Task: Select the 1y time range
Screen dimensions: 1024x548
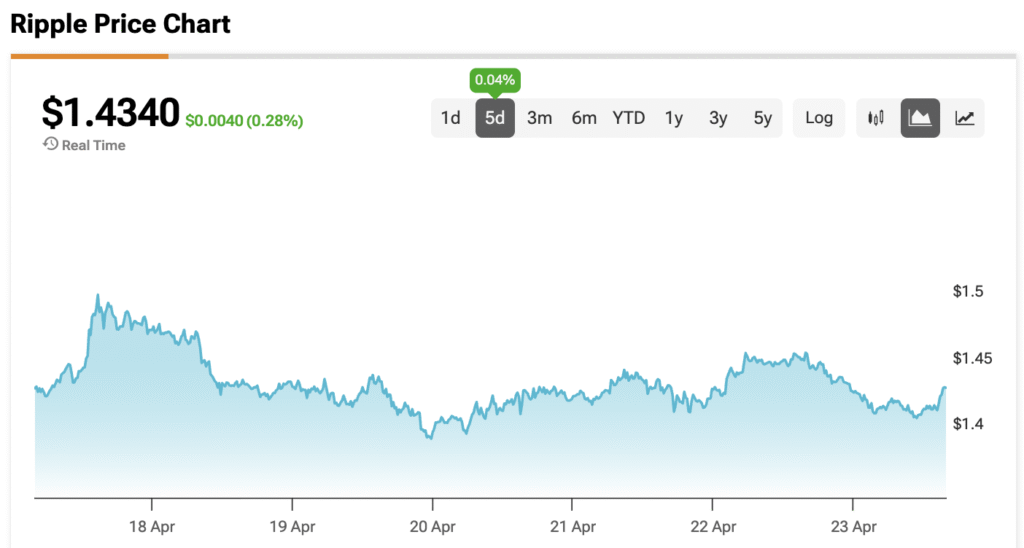Action: pos(674,118)
